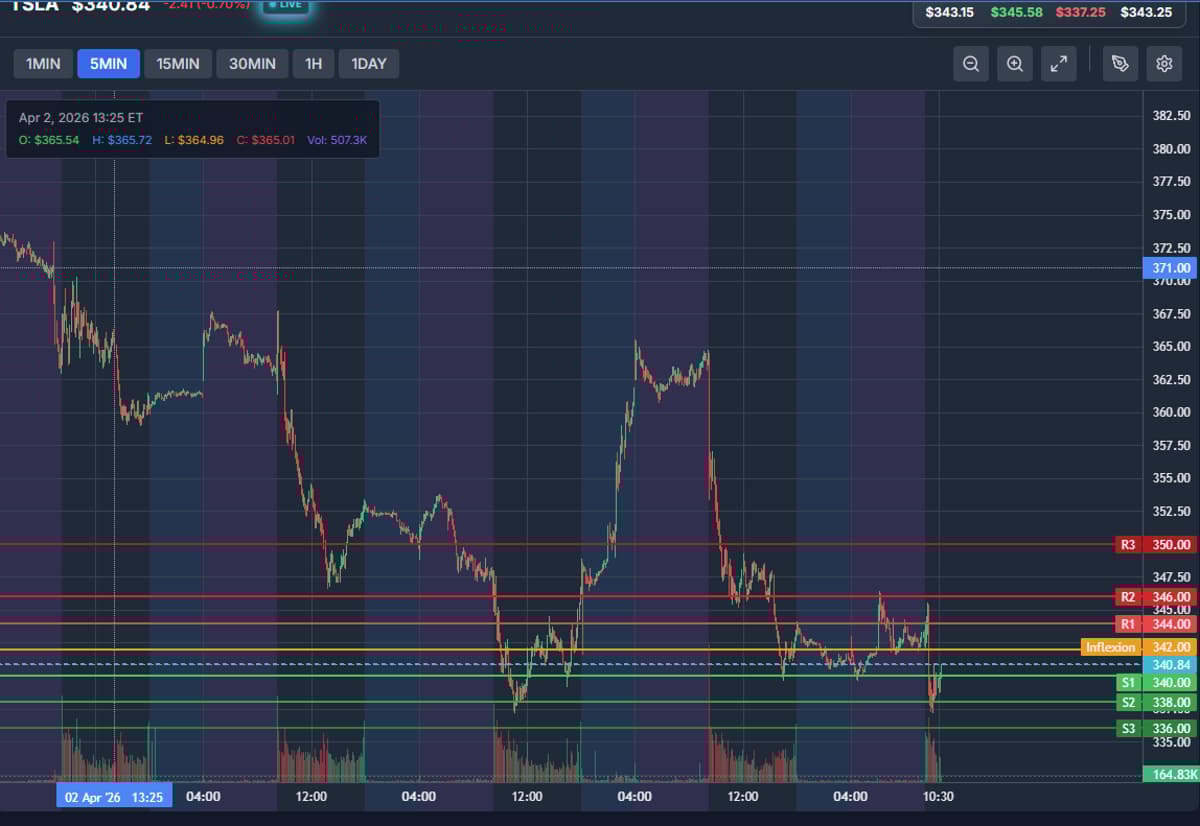Expand the chart to fullscreen
This screenshot has width=1200, height=826.
click(1058, 64)
